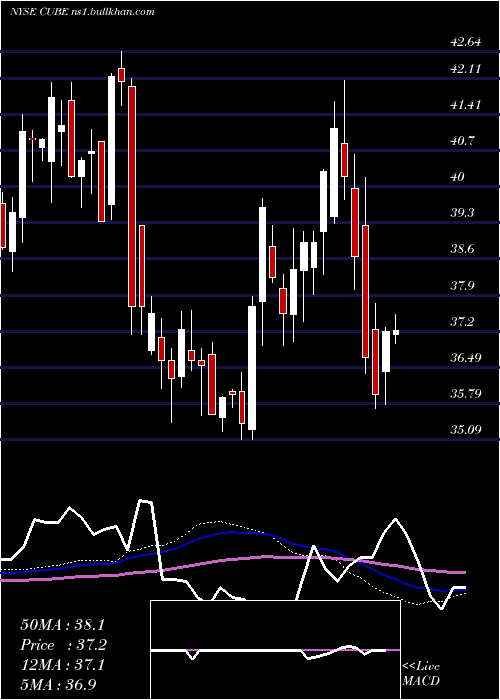The height and width of the screenshot is (700, 500).
Task: Click the 41.41 price axis label
Action: (x=465, y=104)
